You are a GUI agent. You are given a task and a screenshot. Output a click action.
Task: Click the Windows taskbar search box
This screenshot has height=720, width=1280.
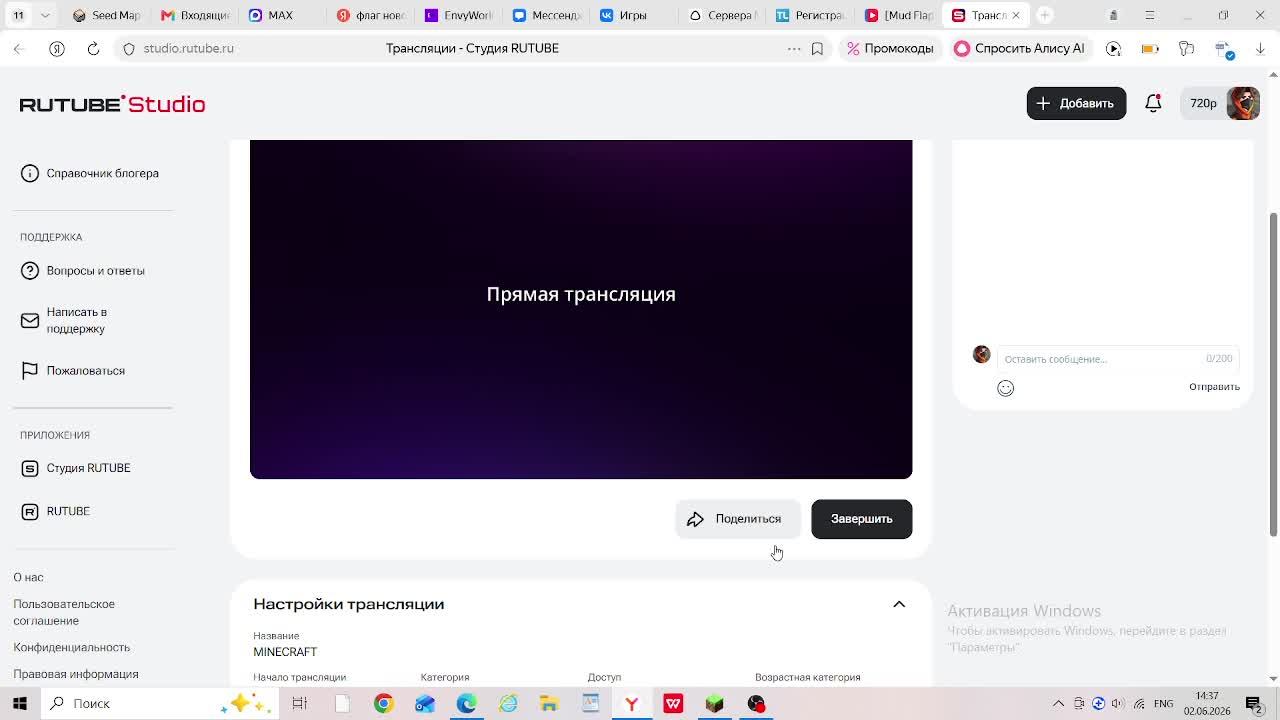pyautogui.click(x=160, y=703)
